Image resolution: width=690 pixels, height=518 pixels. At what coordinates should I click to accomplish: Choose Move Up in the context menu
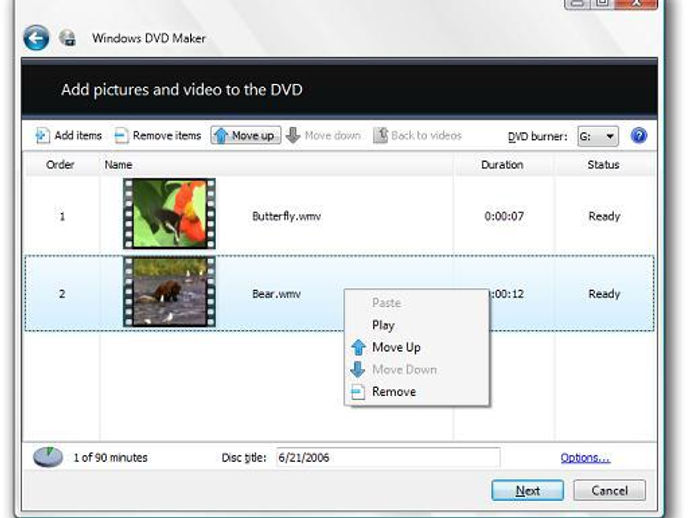point(416,347)
